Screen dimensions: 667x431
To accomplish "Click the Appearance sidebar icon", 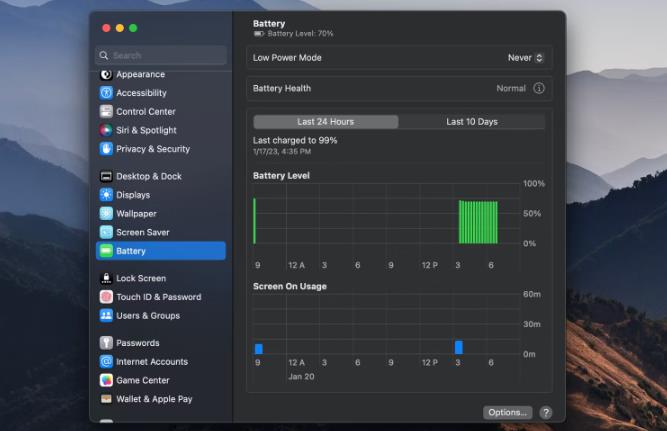I will (106, 74).
